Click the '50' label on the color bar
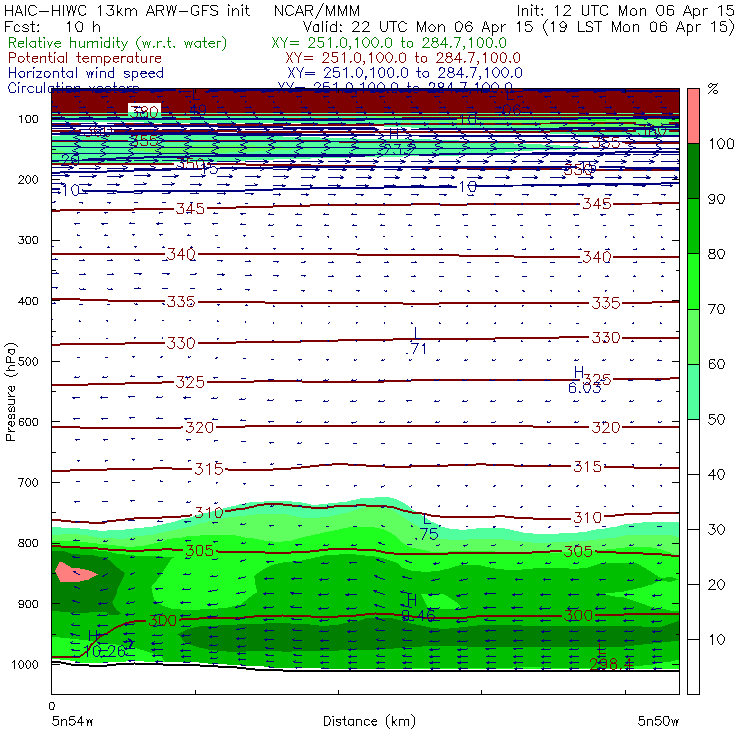This screenshot has height=740, width=740. coord(716,419)
